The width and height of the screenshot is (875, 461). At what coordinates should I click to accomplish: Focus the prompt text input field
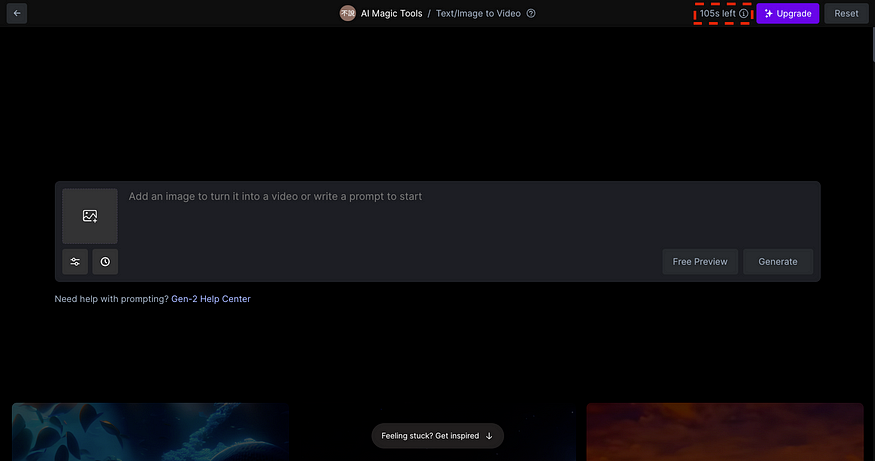pyautogui.click(x=469, y=215)
